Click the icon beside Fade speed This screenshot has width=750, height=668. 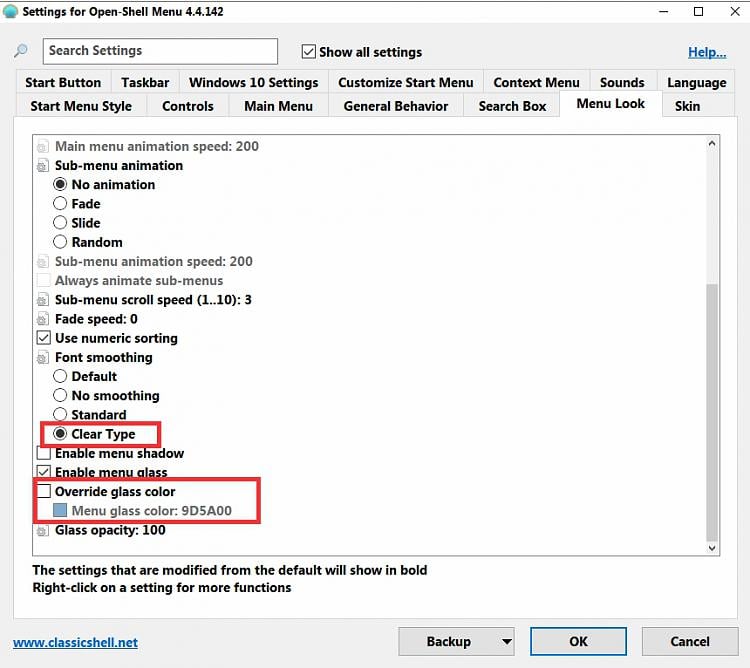pos(43,319)
